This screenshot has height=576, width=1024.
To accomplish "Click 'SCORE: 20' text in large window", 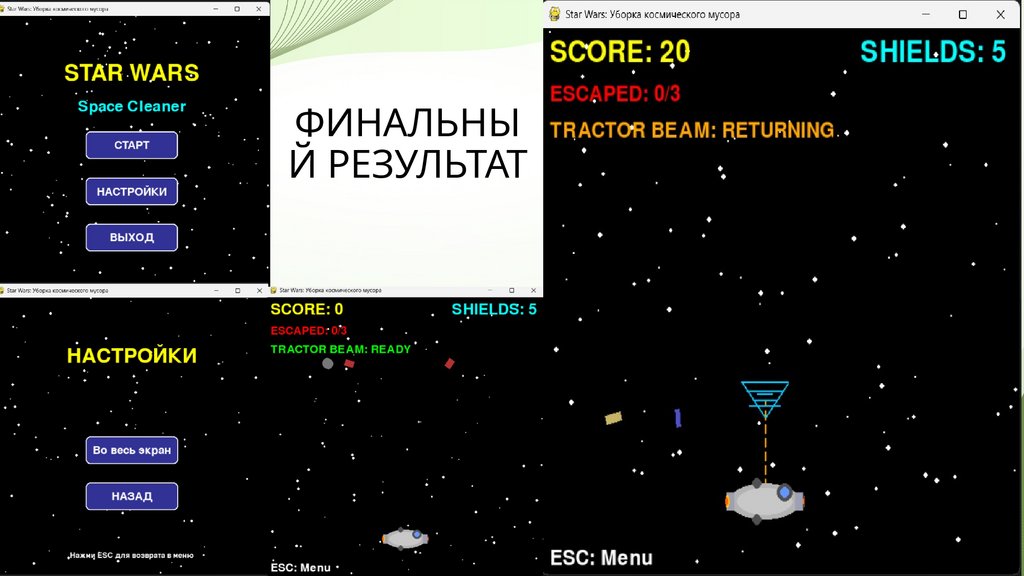I will [620, 52].
